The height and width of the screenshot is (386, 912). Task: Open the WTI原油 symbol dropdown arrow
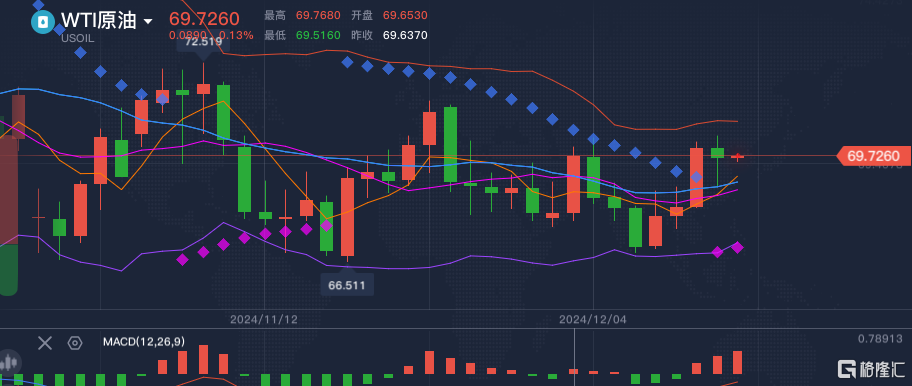tap(148, 22)
